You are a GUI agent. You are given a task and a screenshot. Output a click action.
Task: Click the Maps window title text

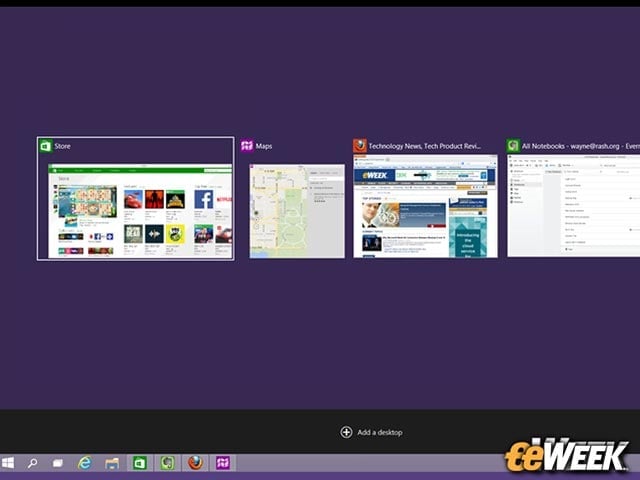[264, 146]
